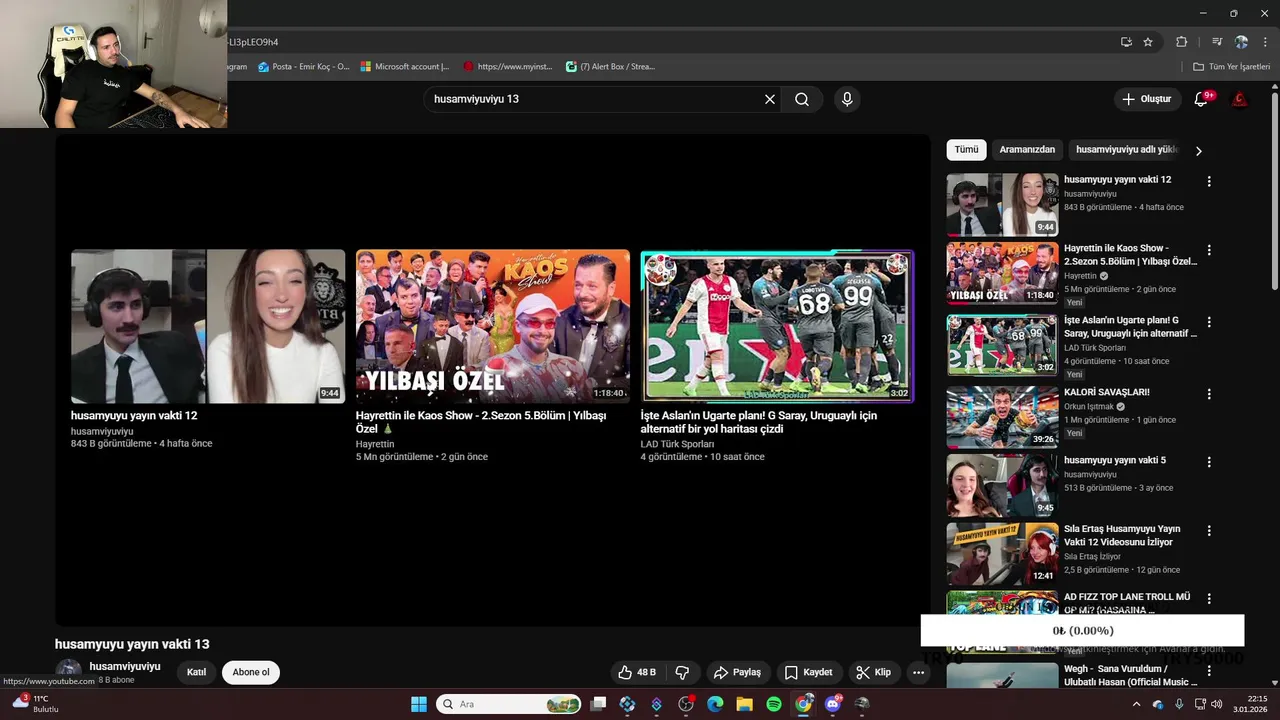
Task: Open Hayrettin channel under end-screen video
Action: coord(375,444)
